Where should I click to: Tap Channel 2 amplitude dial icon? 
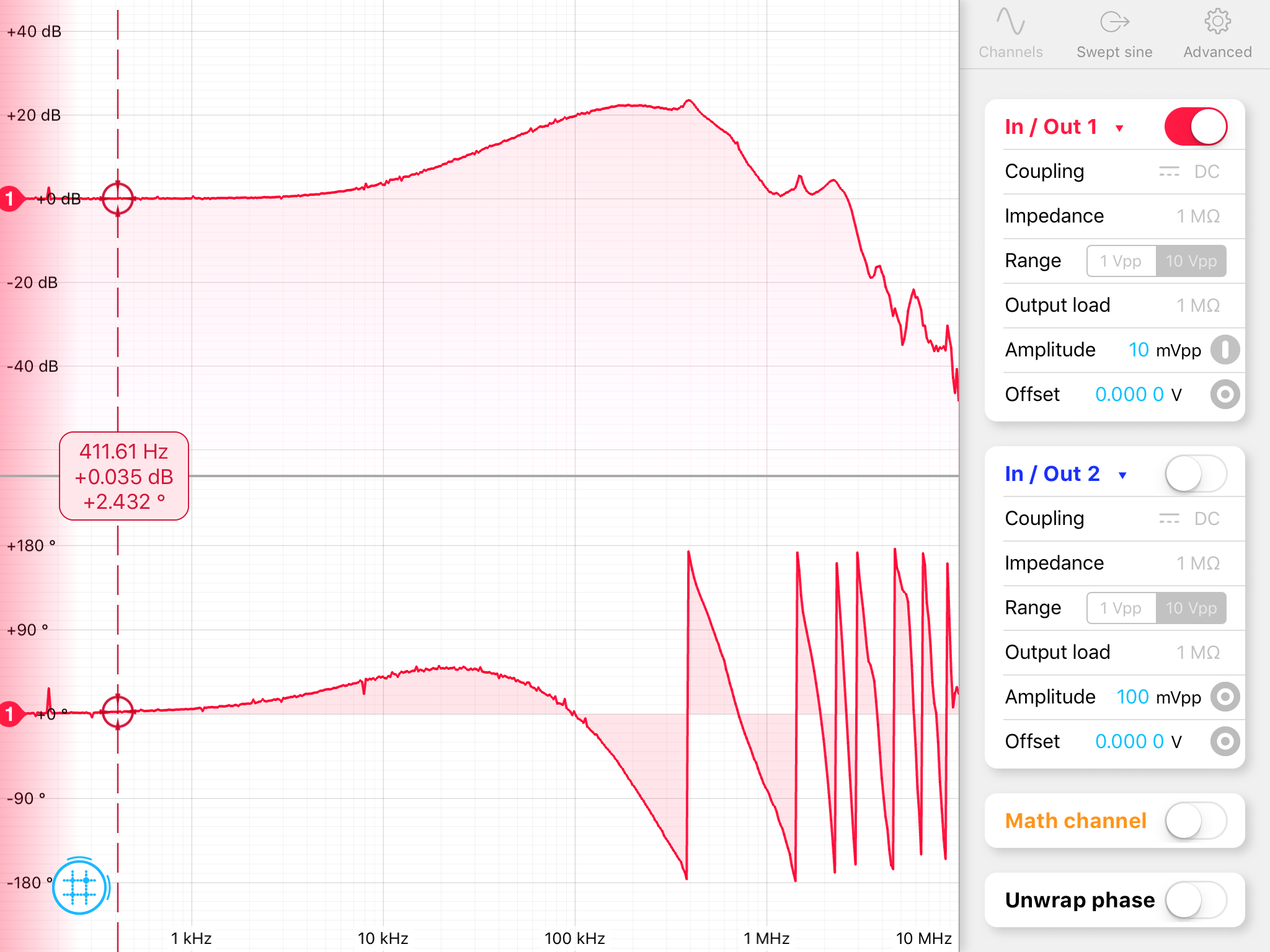[1225, 697]
